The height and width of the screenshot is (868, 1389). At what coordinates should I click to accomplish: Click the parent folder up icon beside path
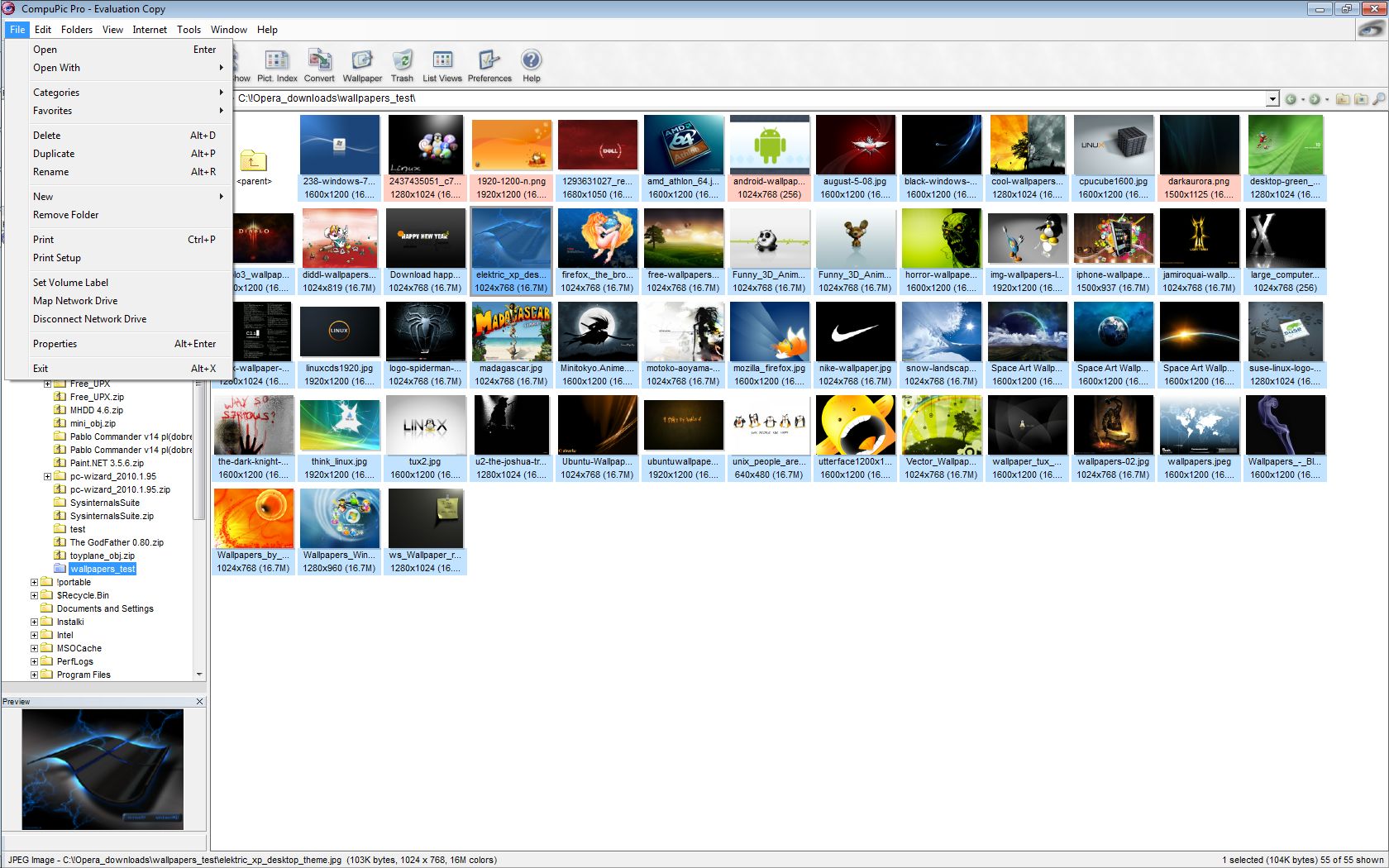pos(1343,99)
